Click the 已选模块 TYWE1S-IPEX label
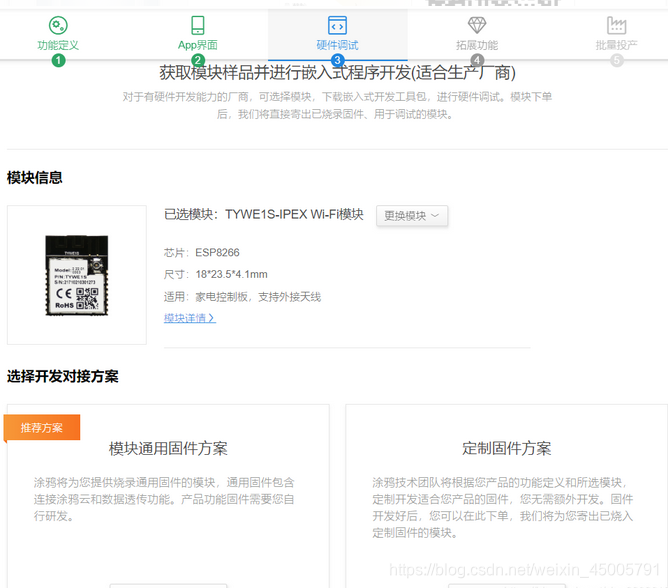 (264, 214)
